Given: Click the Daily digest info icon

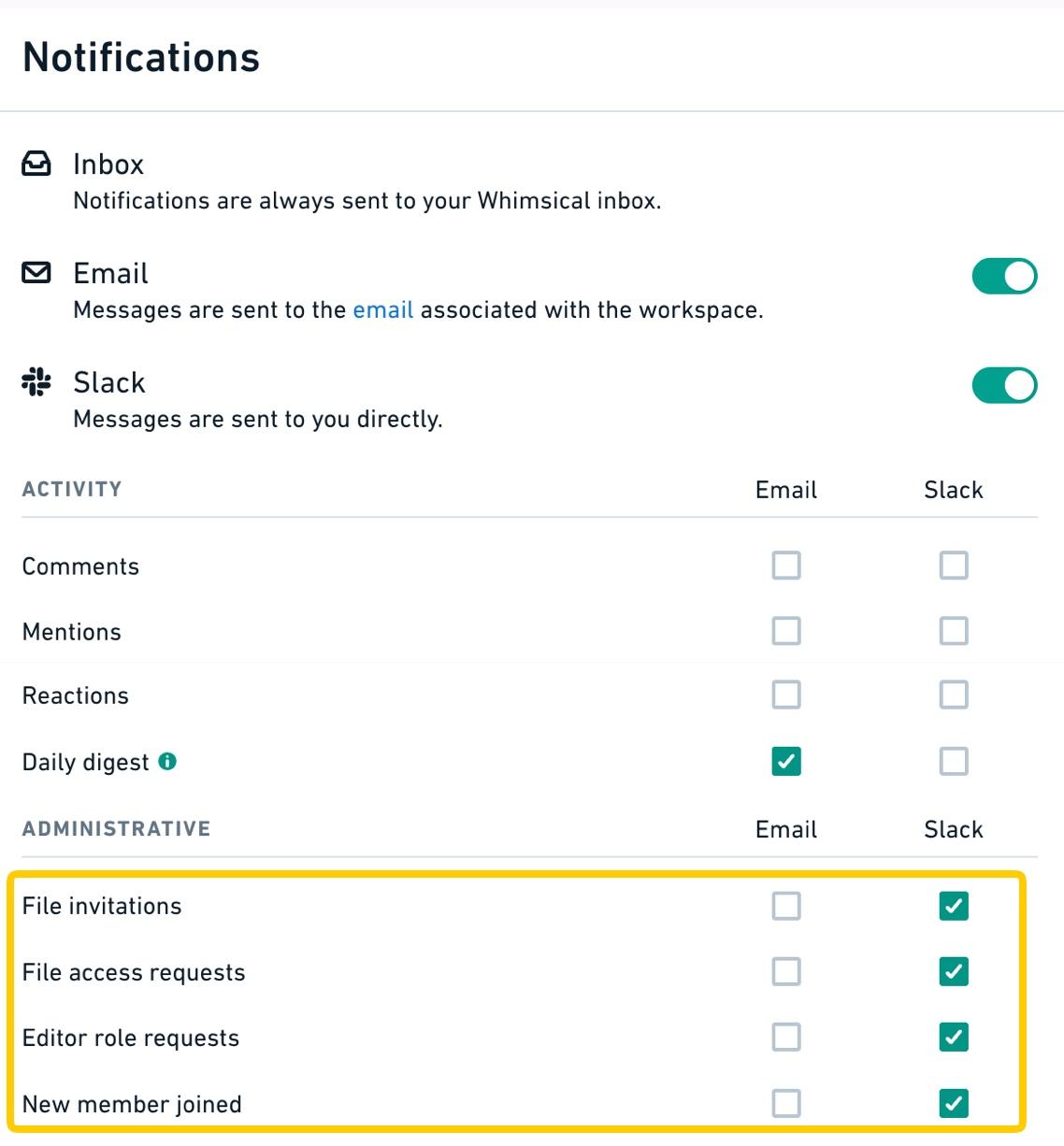Looking at the screenshot, I should (167, 762).
